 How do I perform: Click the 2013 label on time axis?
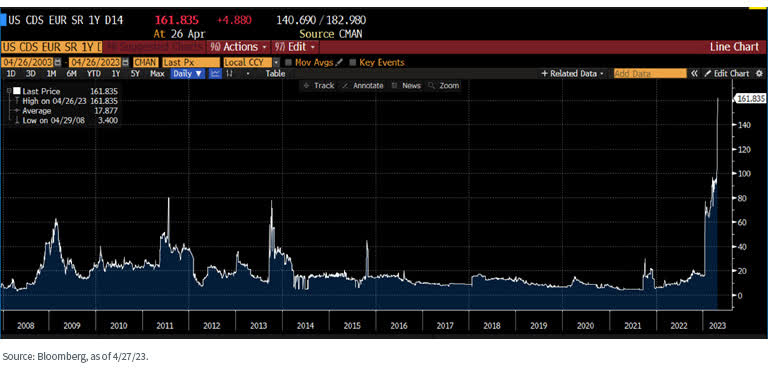258,325
